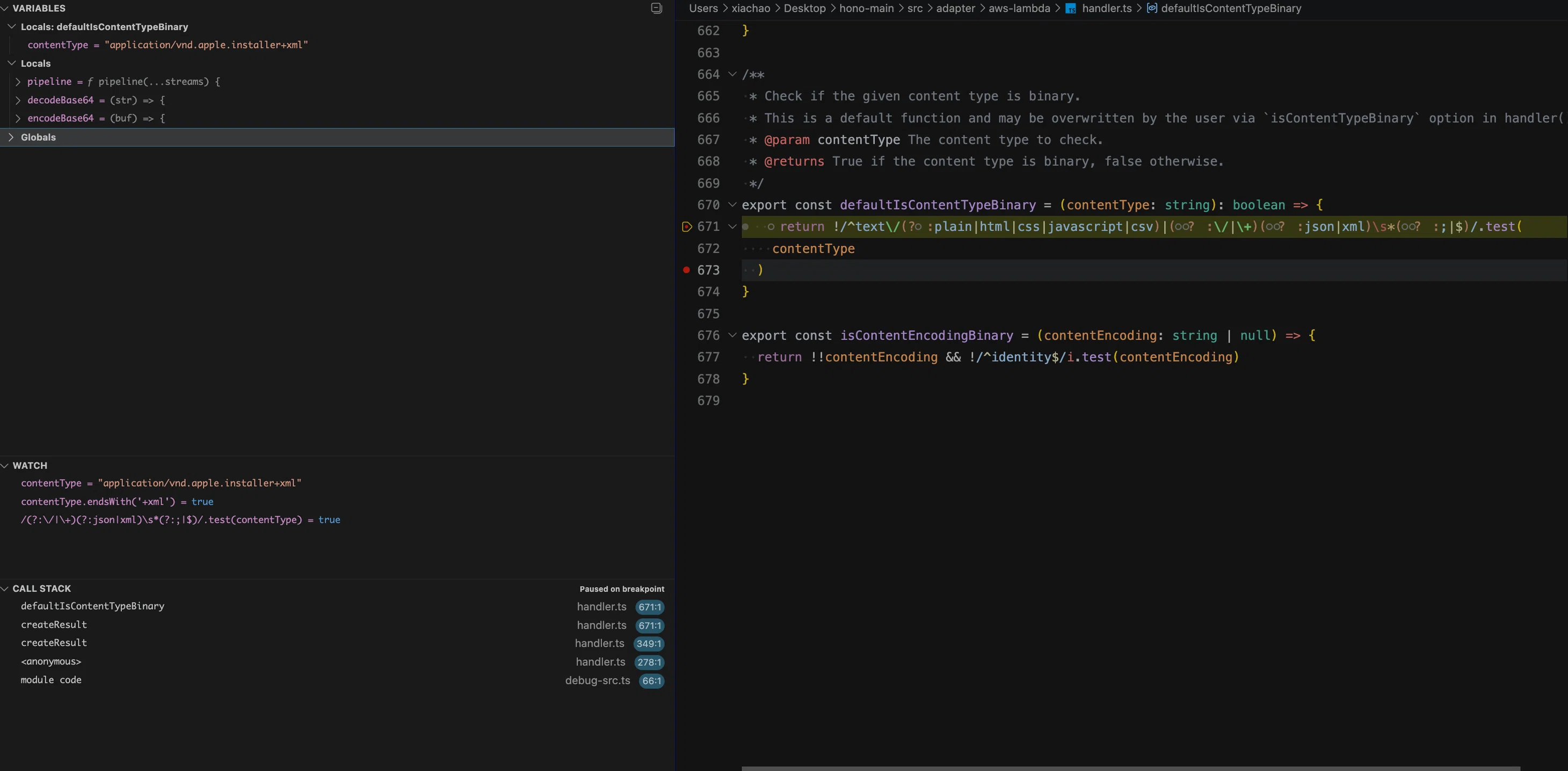Collapse the VARIABLES section
The image size is (1568, 771).
(5, 9)
